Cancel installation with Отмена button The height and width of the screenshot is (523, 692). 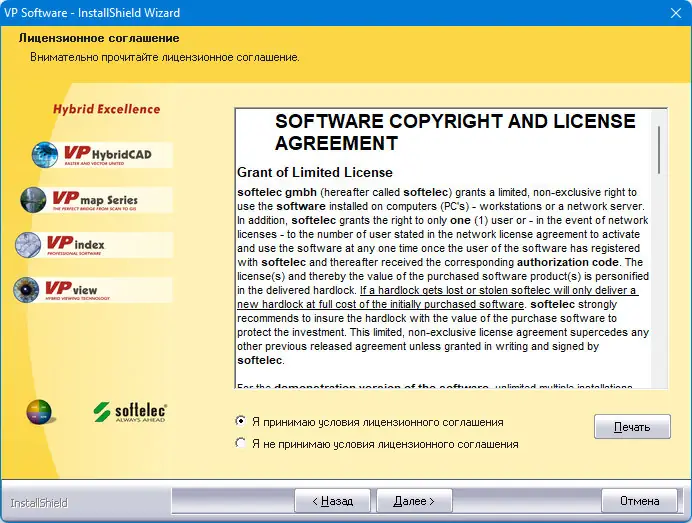639,501
